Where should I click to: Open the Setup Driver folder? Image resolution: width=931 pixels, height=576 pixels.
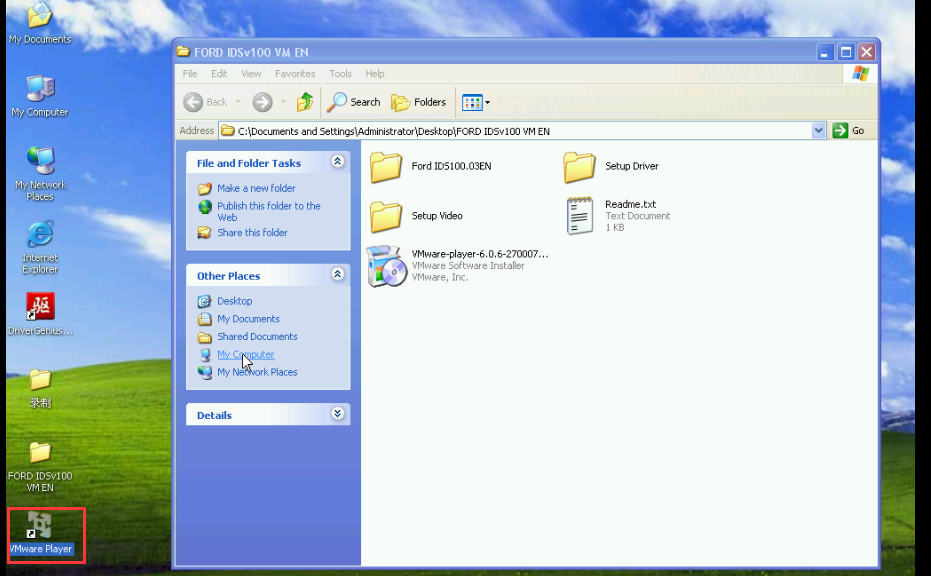579,167
